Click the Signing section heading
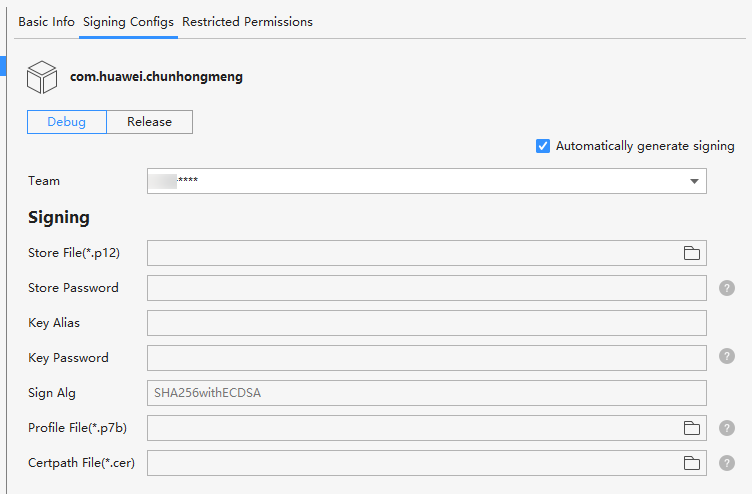Screen dimensions: 752x494 [59, 218]
